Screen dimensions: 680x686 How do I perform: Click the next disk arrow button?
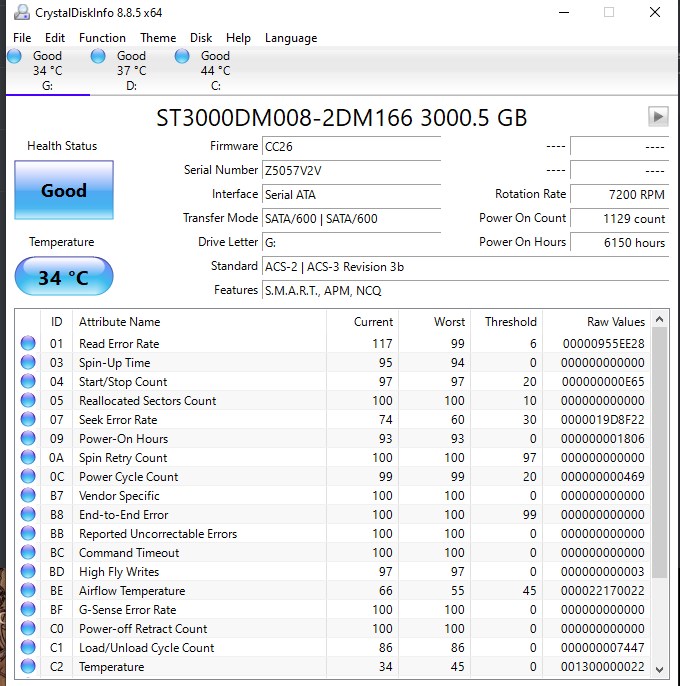(x=658, y=117)
